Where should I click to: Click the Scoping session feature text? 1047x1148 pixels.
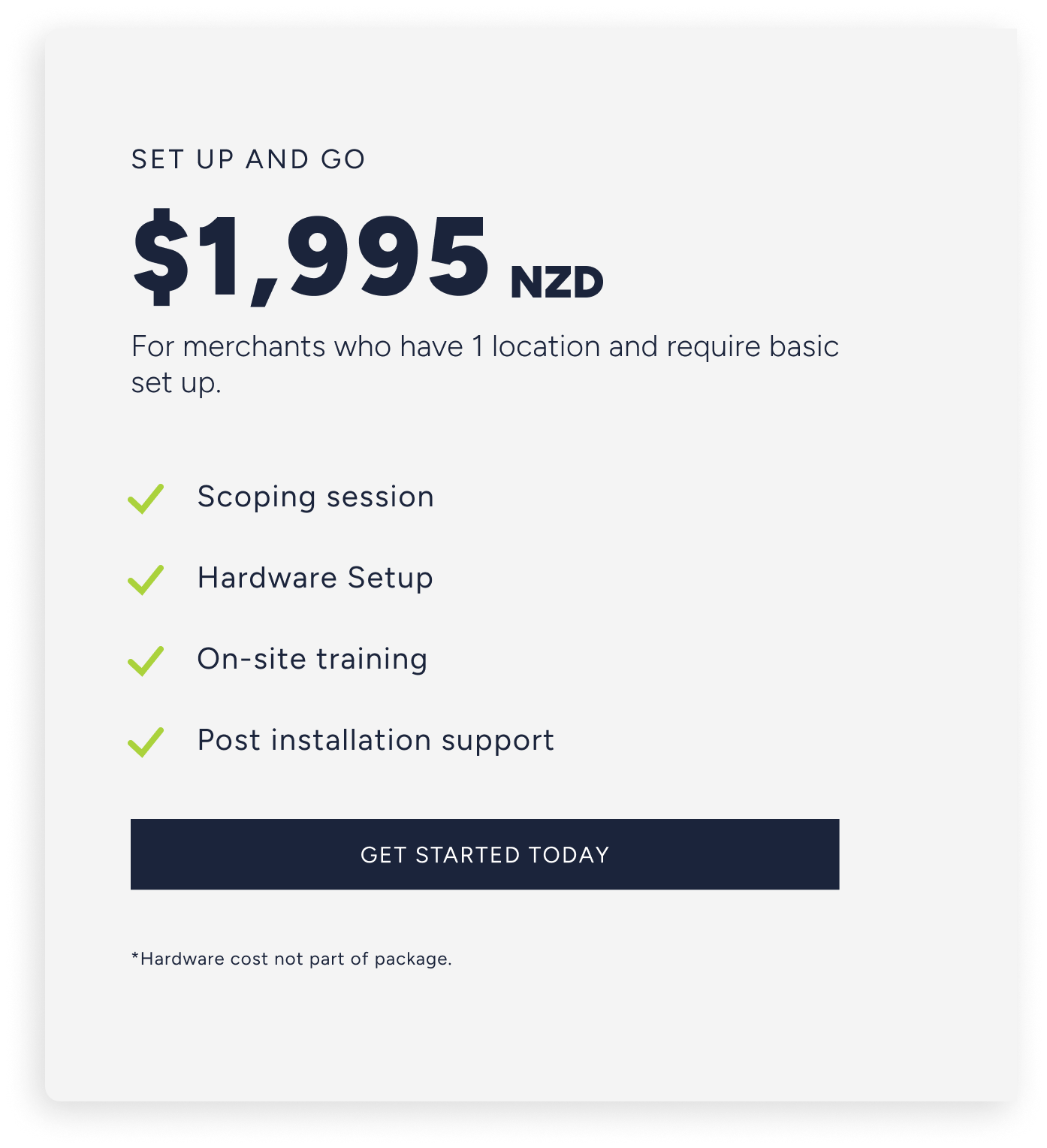(315, 497)
